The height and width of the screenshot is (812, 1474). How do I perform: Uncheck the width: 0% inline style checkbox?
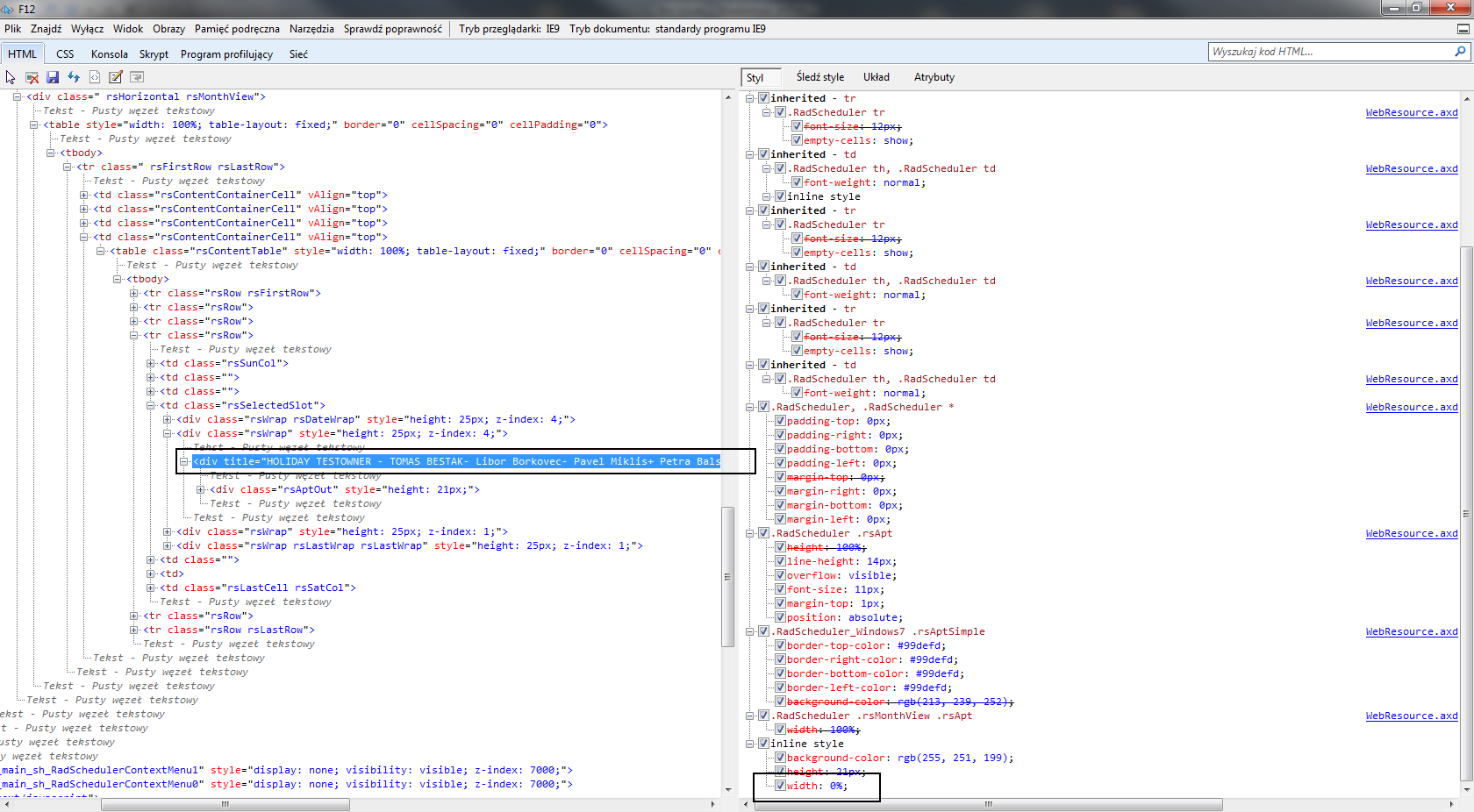(780, 786)
